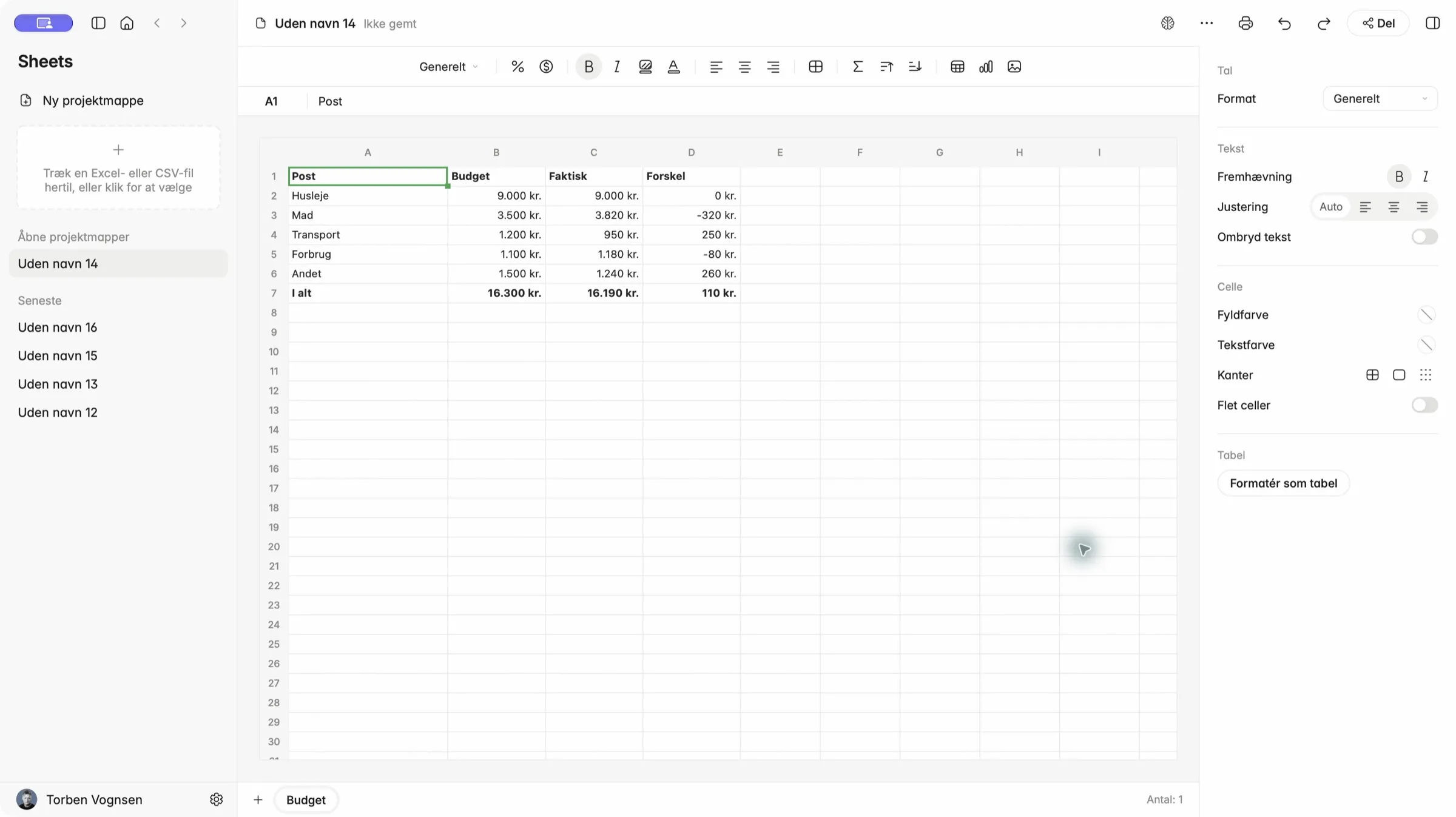Image resolution: width=1456 pixels, height=817 pixels.
Task: Insert chart using toolbar icon
Action: tap(986, 67)
